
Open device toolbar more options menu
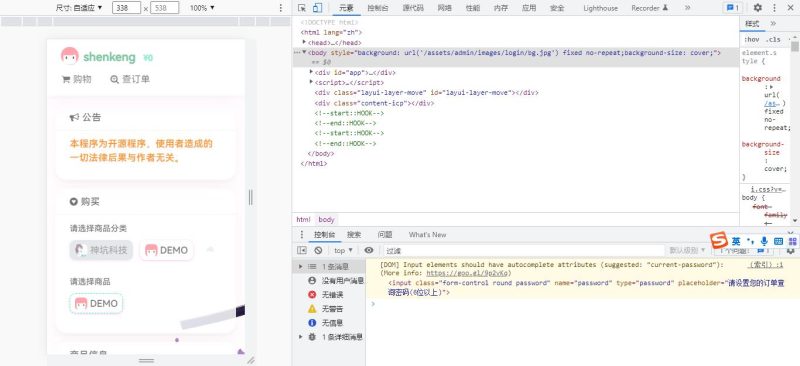pos(281,8)
